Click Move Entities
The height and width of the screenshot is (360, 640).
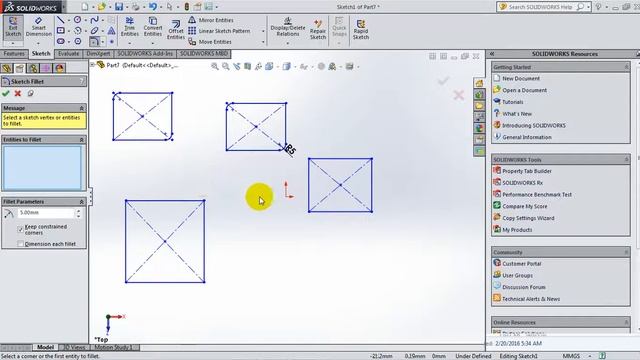(x=210, y=42)
